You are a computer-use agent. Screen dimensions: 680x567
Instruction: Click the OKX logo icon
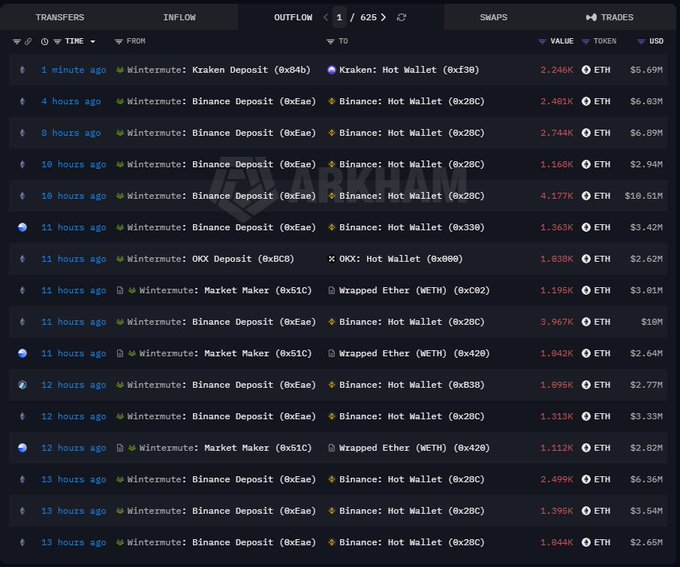[331, 259]
